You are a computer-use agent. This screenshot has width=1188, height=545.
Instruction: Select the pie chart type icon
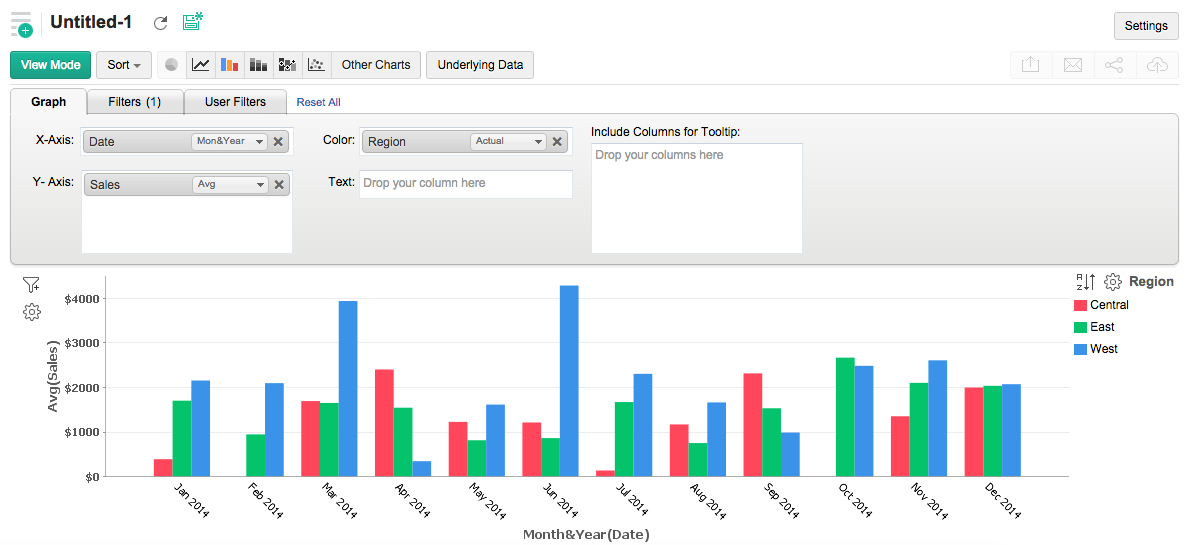pyautogui.click(x=172, y=65)
